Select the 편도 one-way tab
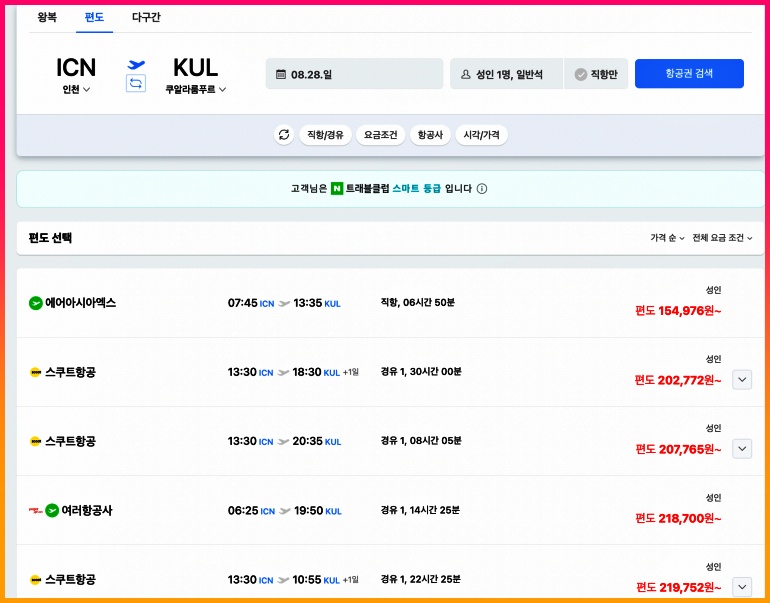Screen dimensions: 770x603 [x=94, y=18]
